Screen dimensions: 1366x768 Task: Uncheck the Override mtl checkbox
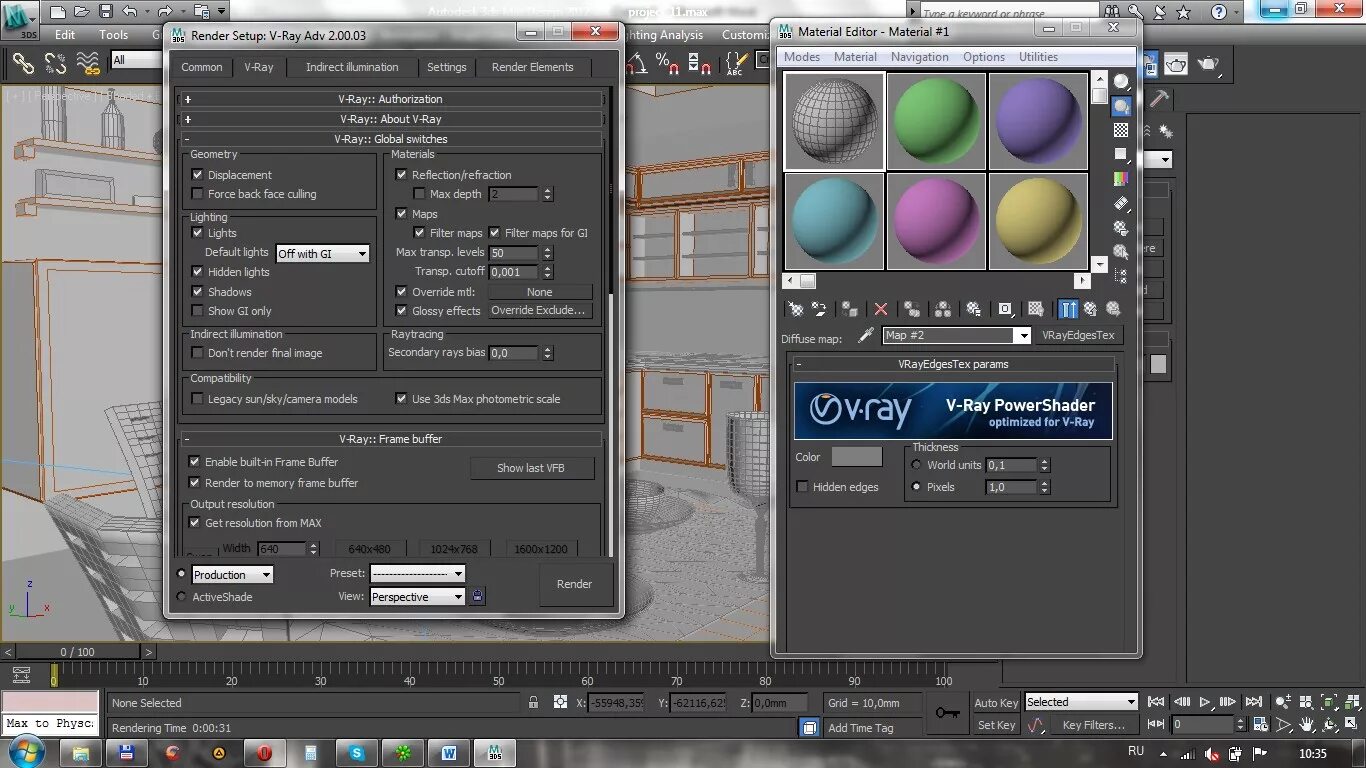click(x=402, y=292)
